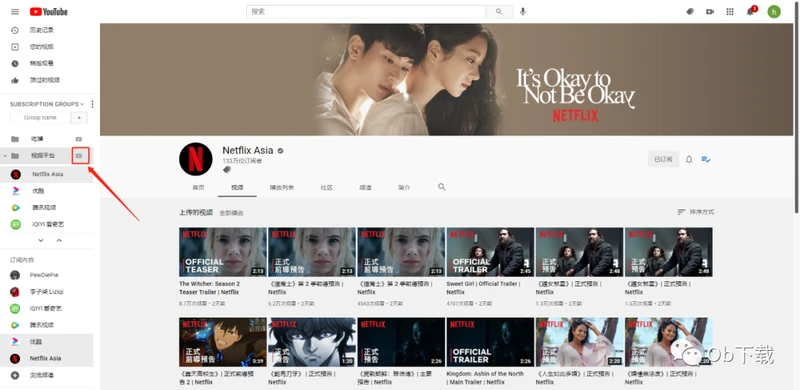Click the top search box
The height and width of the screenshot is (390, 800).
(366, 12)
